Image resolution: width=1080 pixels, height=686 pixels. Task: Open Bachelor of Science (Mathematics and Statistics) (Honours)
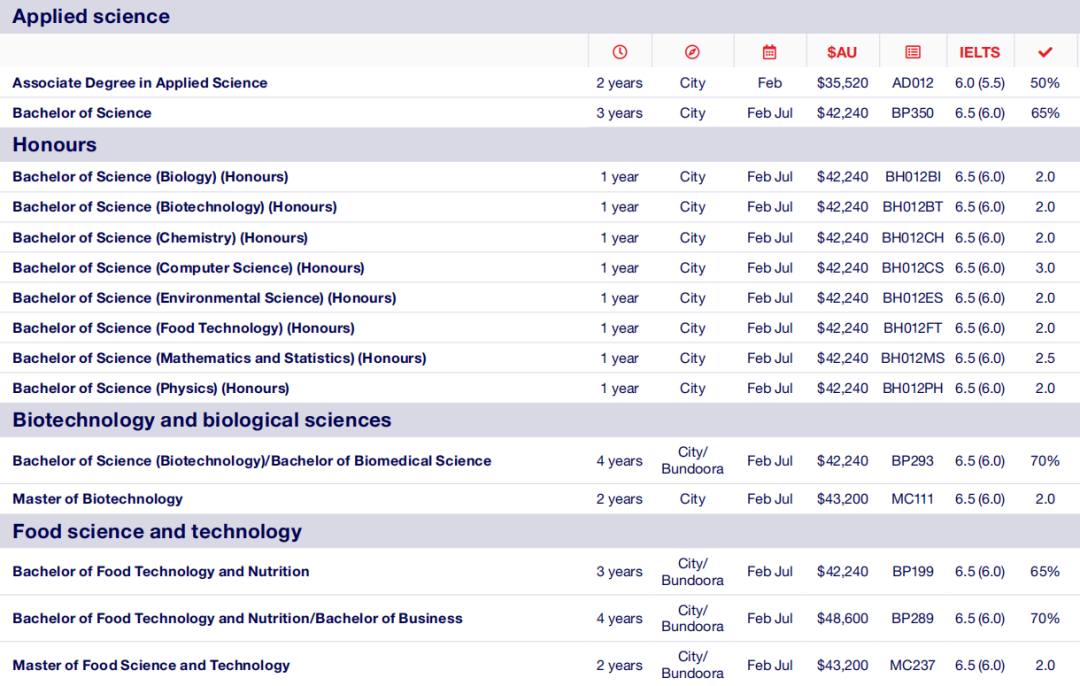(x=219, y=358)
